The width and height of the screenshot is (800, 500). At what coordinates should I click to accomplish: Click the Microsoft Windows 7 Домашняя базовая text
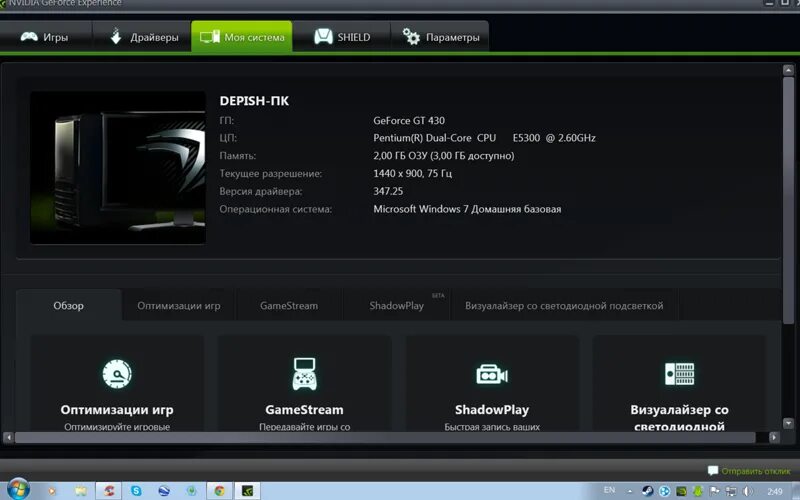point(467,209)
